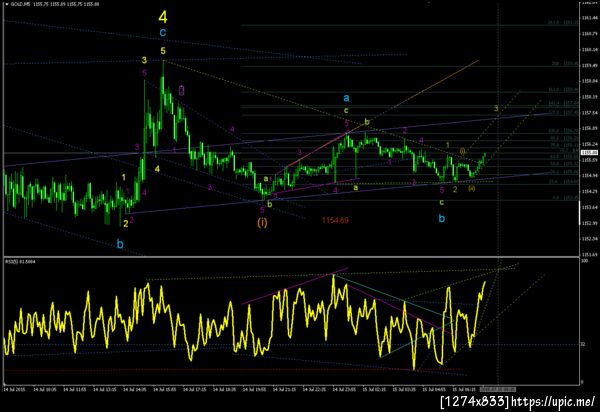Viewport: 600px width, 412px height.
Task: Select the blue 'a' label above mid-chart high
Action: [346, 98]
